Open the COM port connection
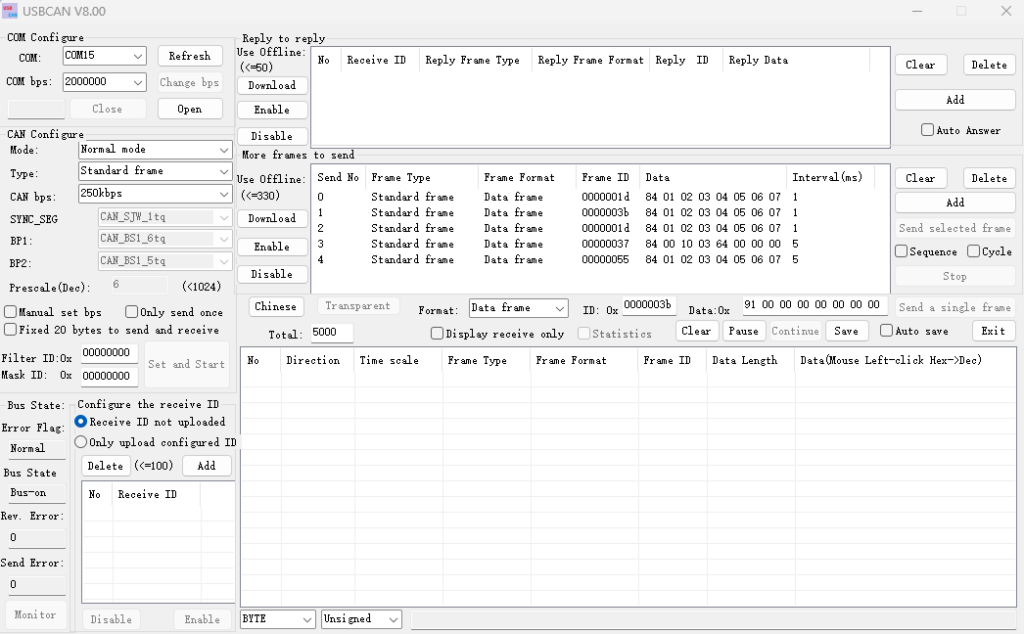The width and height of the screenshot is (1024, 634). 189,109
